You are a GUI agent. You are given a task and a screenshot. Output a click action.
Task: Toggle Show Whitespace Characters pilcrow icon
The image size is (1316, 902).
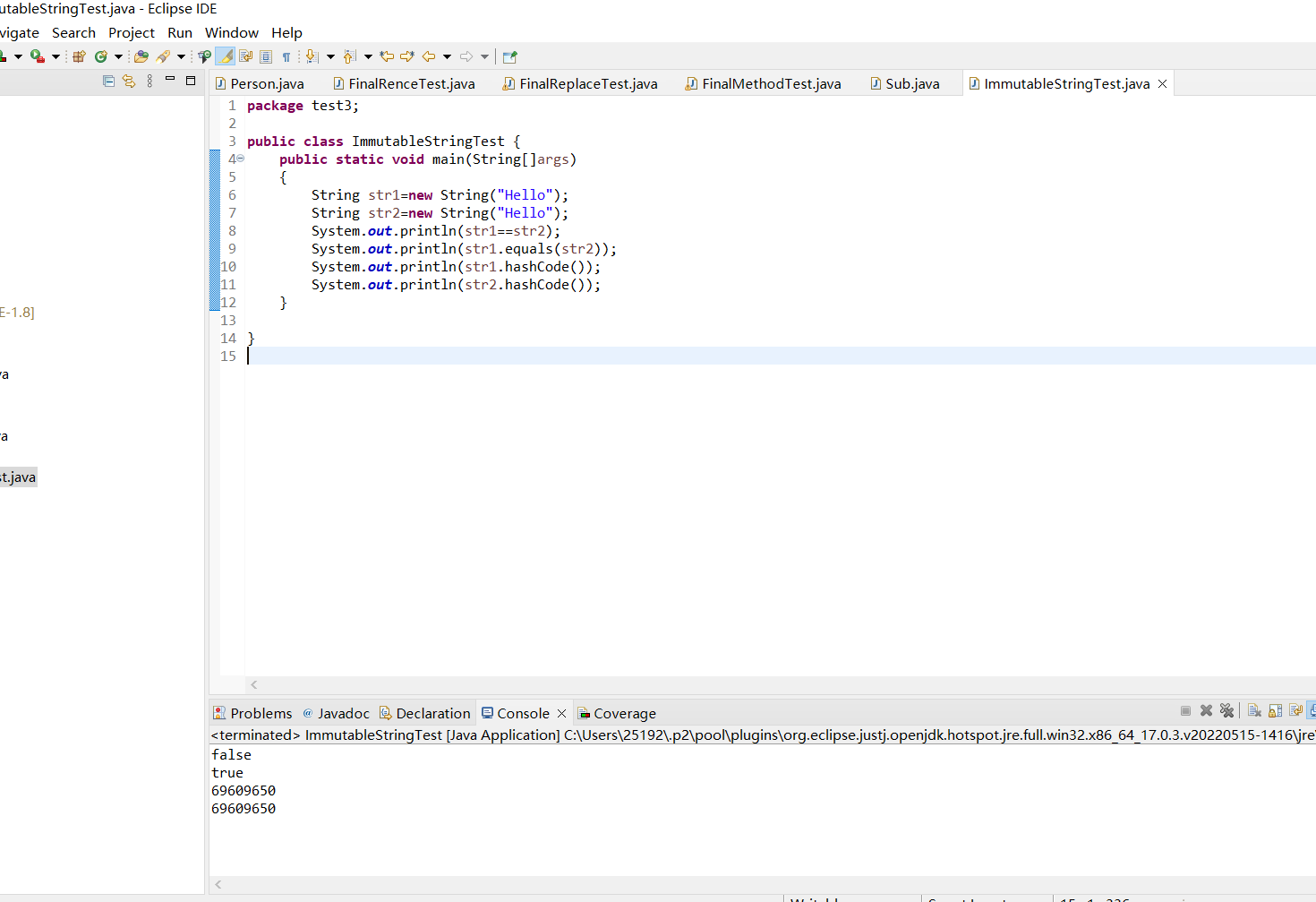[286, 56]
